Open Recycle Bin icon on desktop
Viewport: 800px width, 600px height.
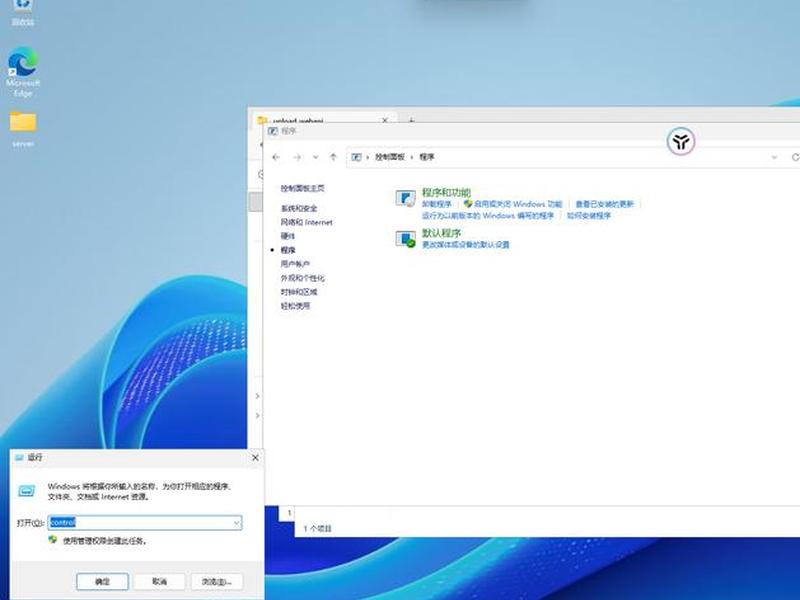[23, 13]
